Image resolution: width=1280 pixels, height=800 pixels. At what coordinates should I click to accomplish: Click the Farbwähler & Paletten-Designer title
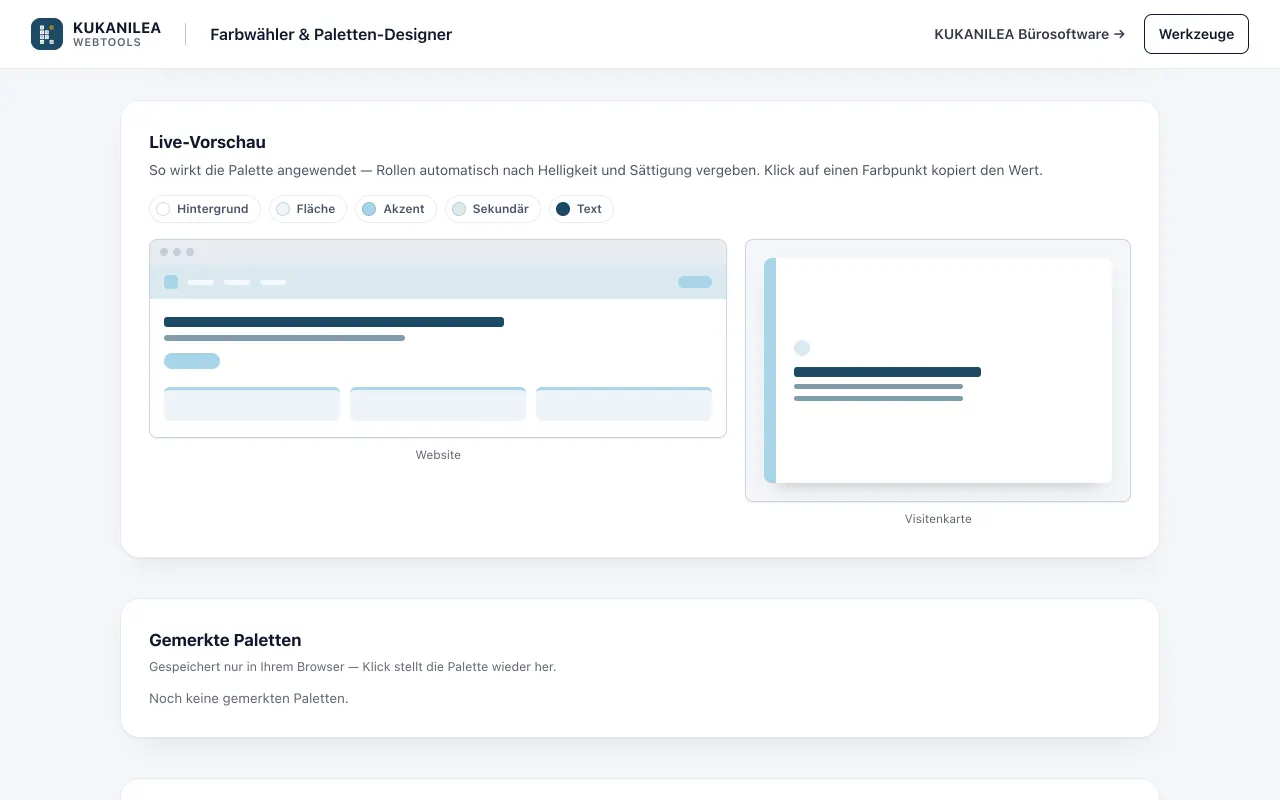[x=331, y=34]
